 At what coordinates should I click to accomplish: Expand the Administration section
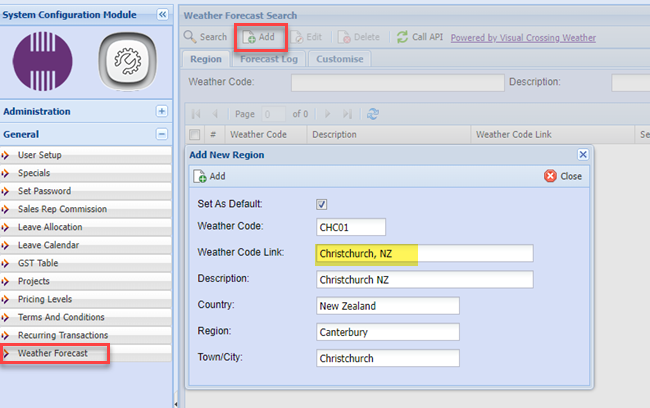[x=162, y=111]
